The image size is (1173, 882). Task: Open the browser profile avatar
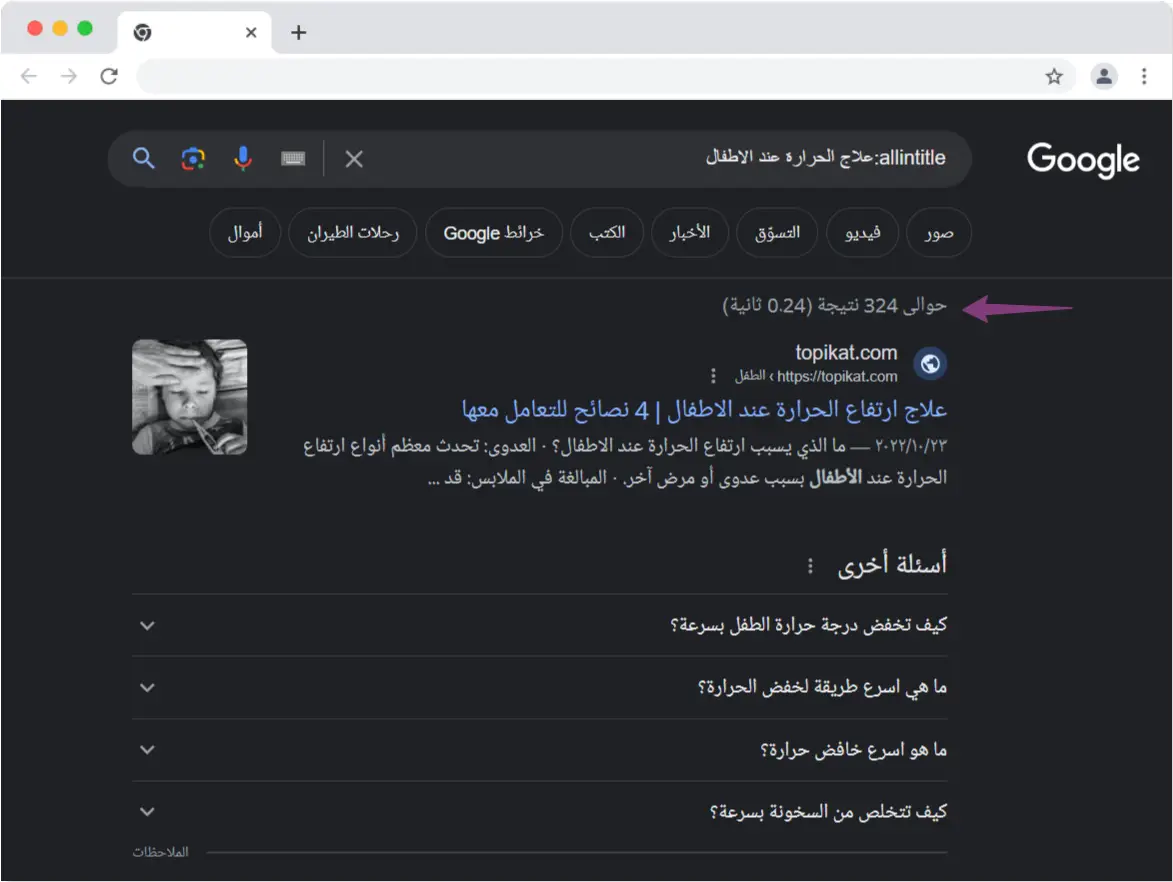tap(1103, 75)
